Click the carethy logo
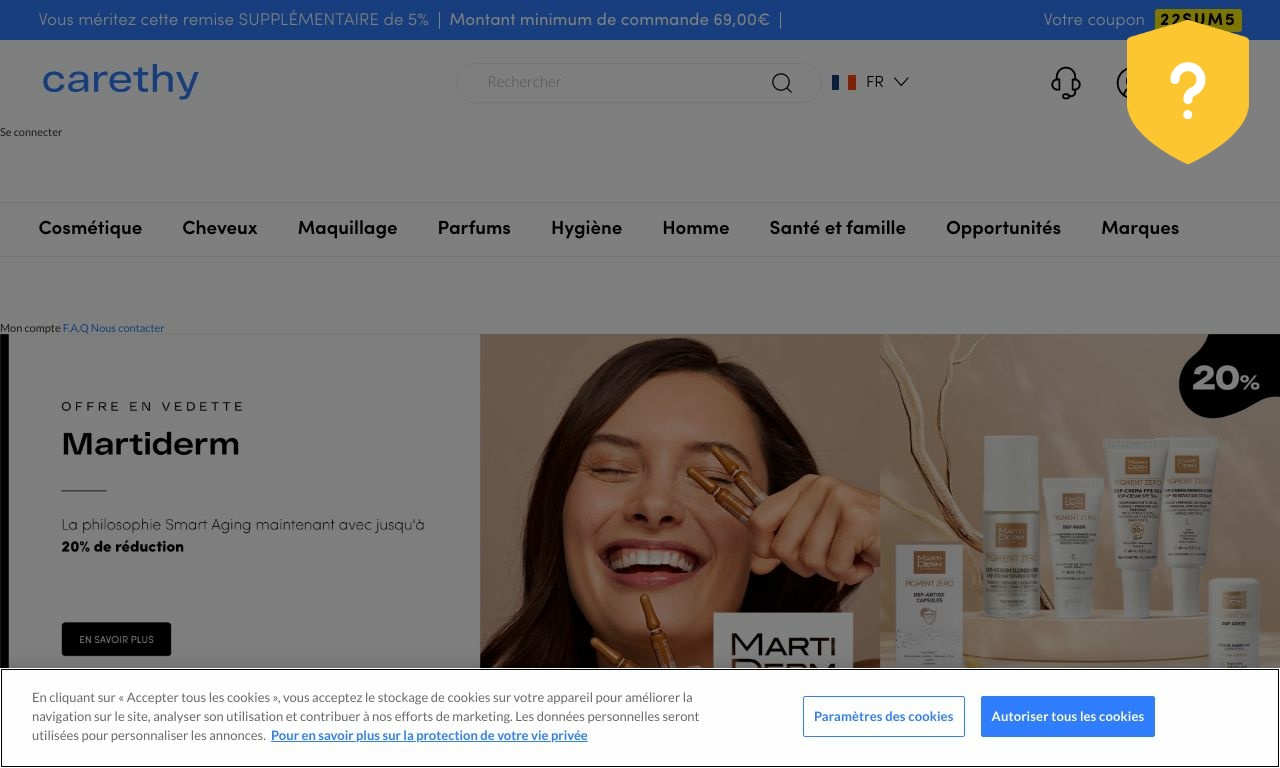This screenshot has height=768, width=1280. tap(120, 81)
